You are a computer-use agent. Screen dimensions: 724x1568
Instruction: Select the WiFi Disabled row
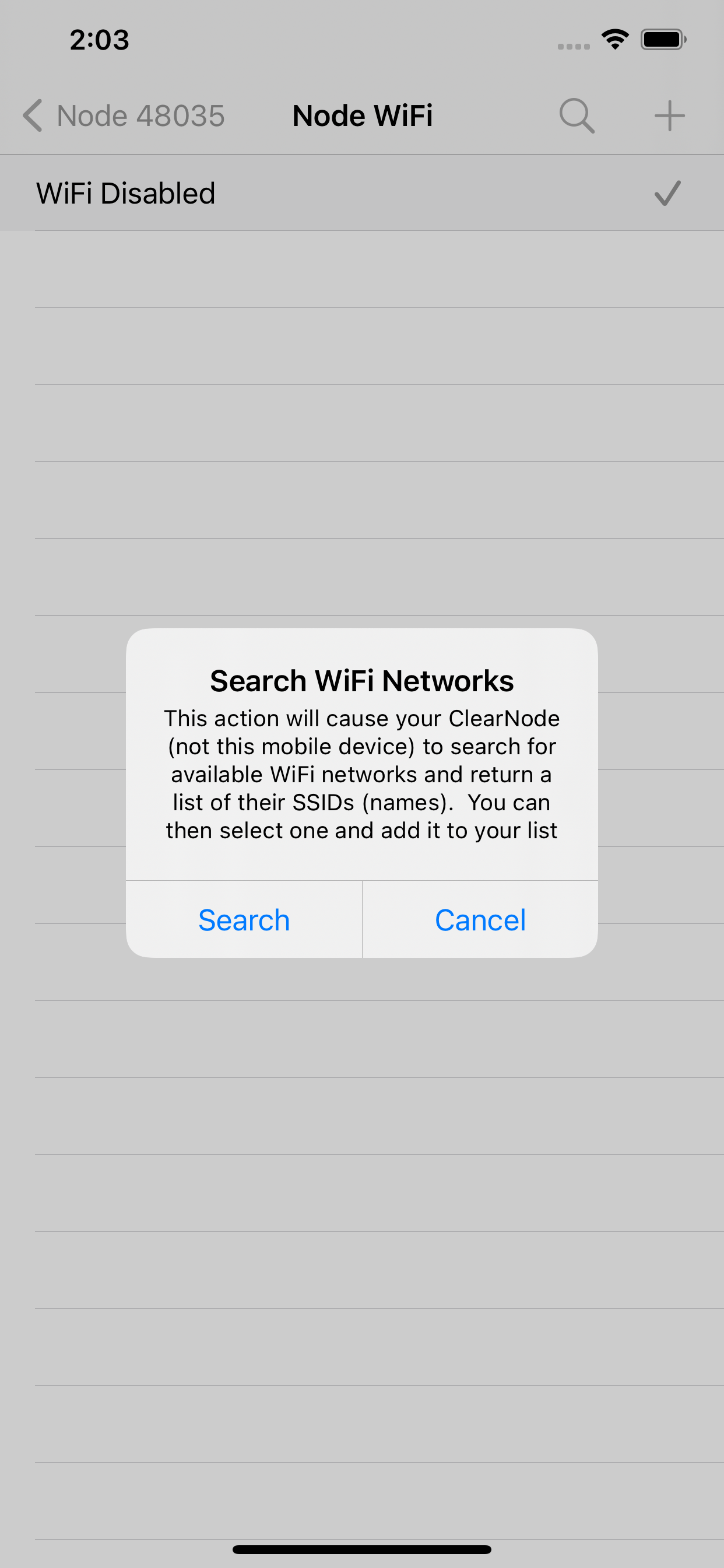[x=362, y=193]
